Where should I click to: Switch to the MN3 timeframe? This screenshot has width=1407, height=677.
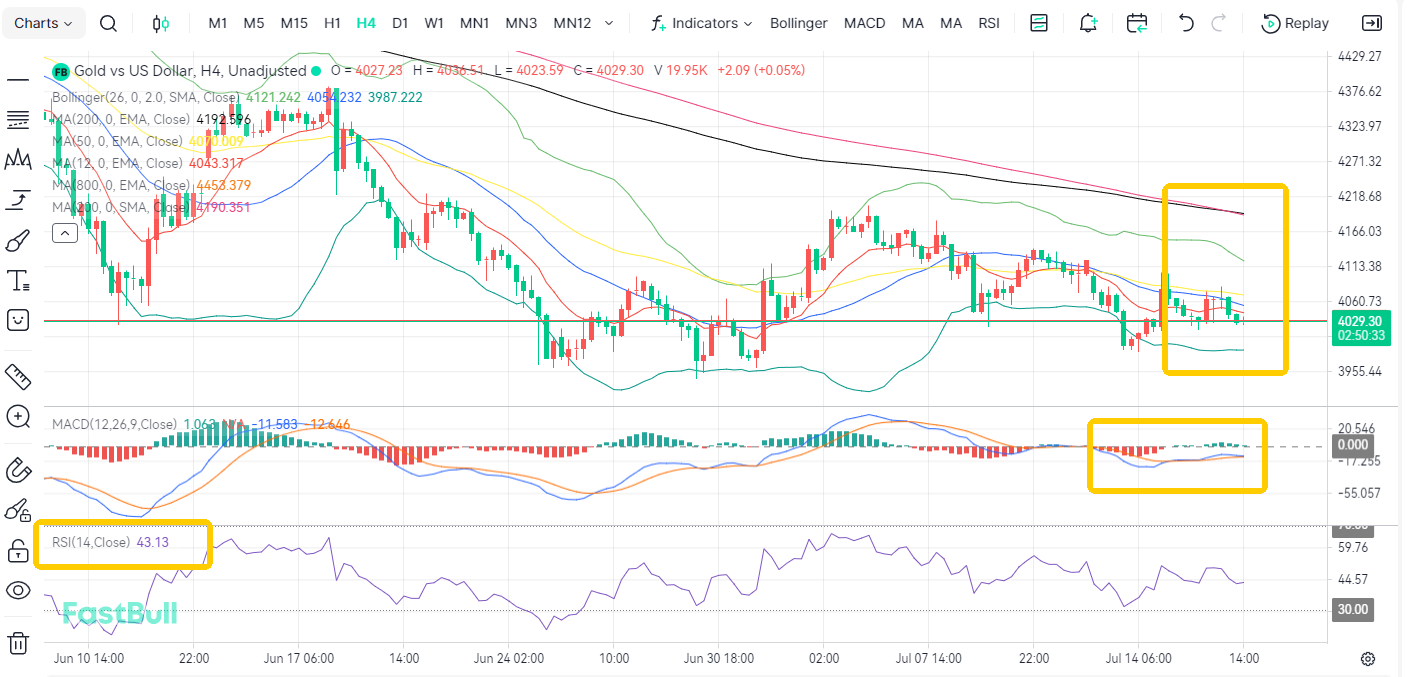coord(521,23)
